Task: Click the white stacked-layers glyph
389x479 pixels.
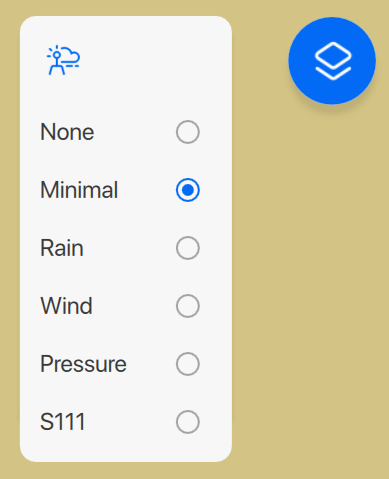Action: [x=333, y=61]
